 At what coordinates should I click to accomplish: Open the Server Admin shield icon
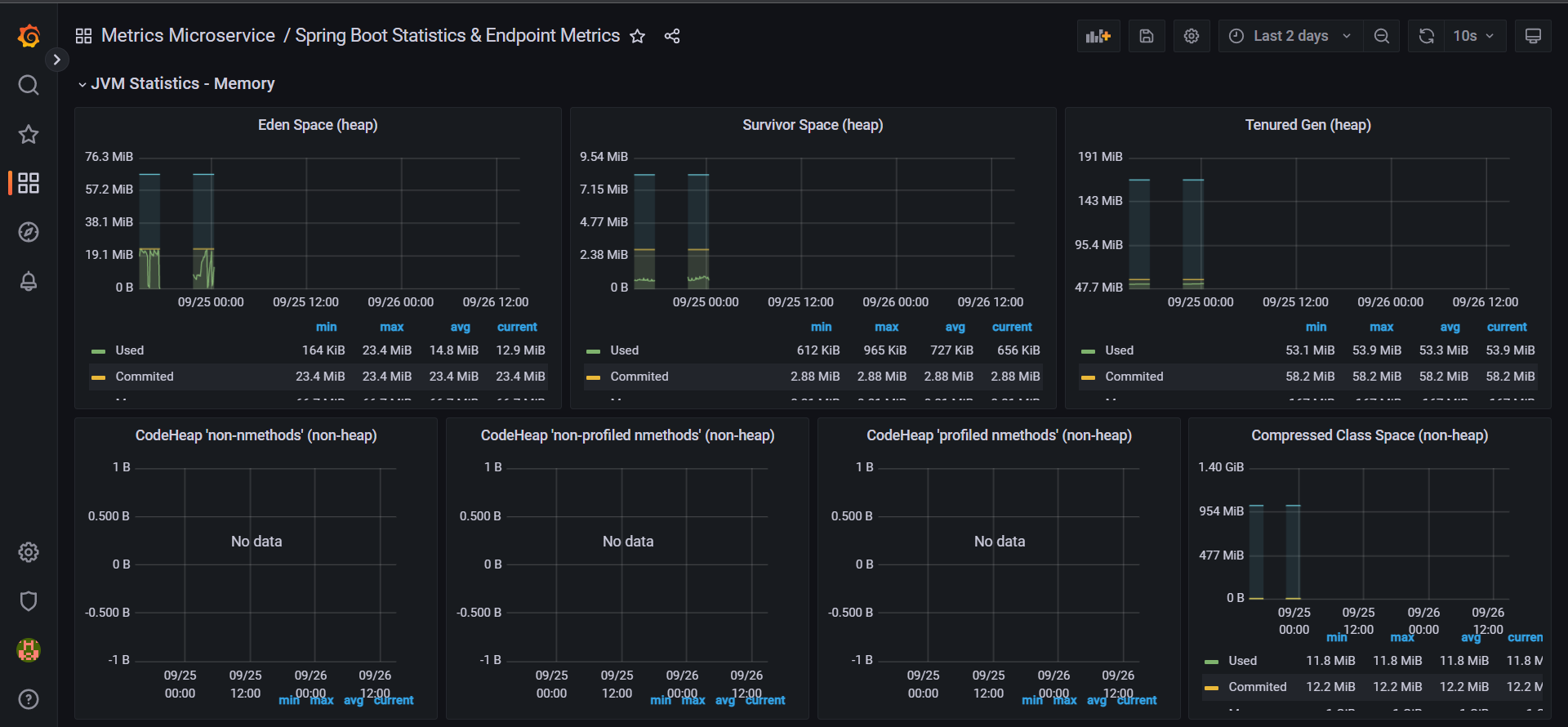point(29,601)
